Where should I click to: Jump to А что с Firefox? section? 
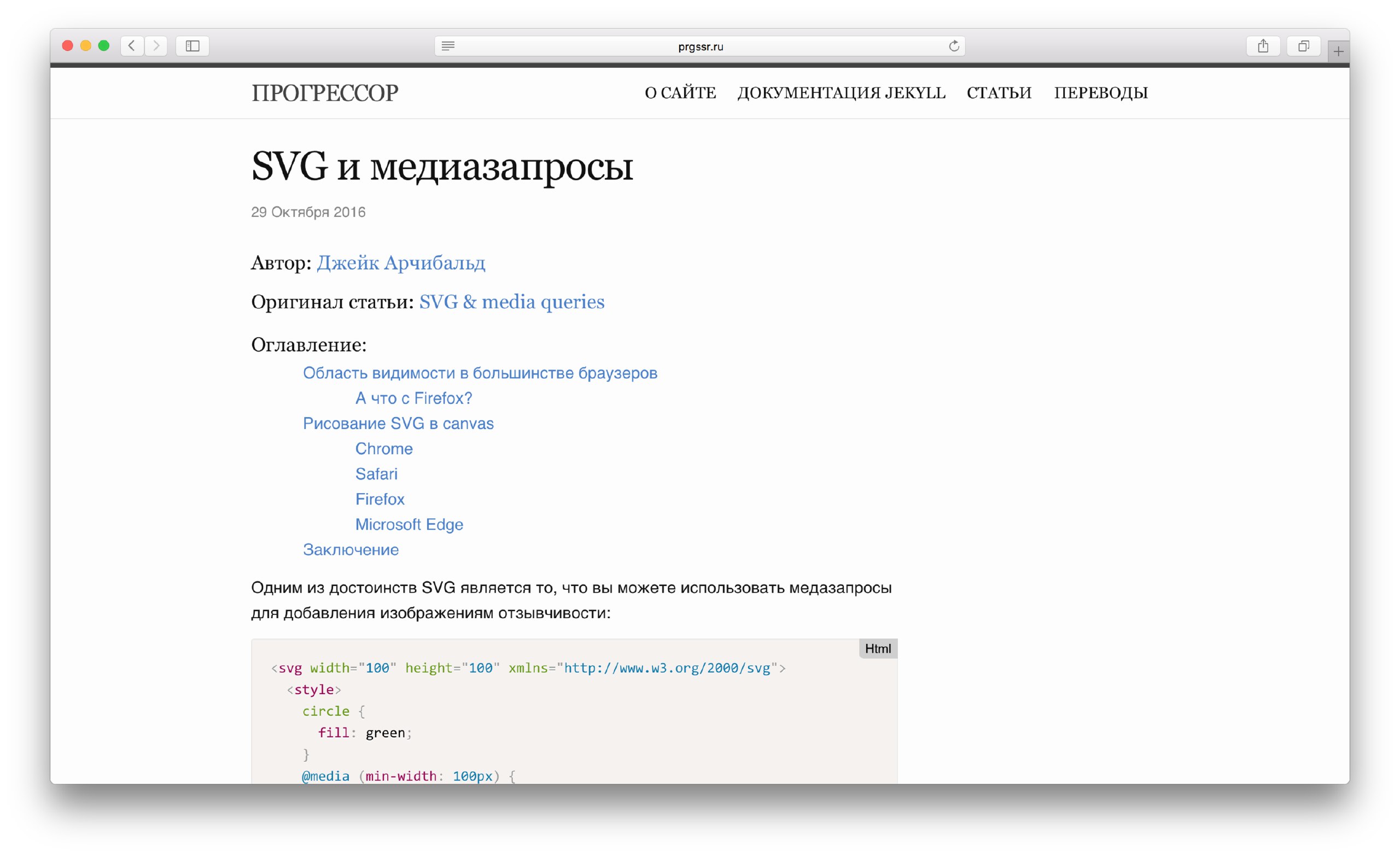click(x=413, y=398)
